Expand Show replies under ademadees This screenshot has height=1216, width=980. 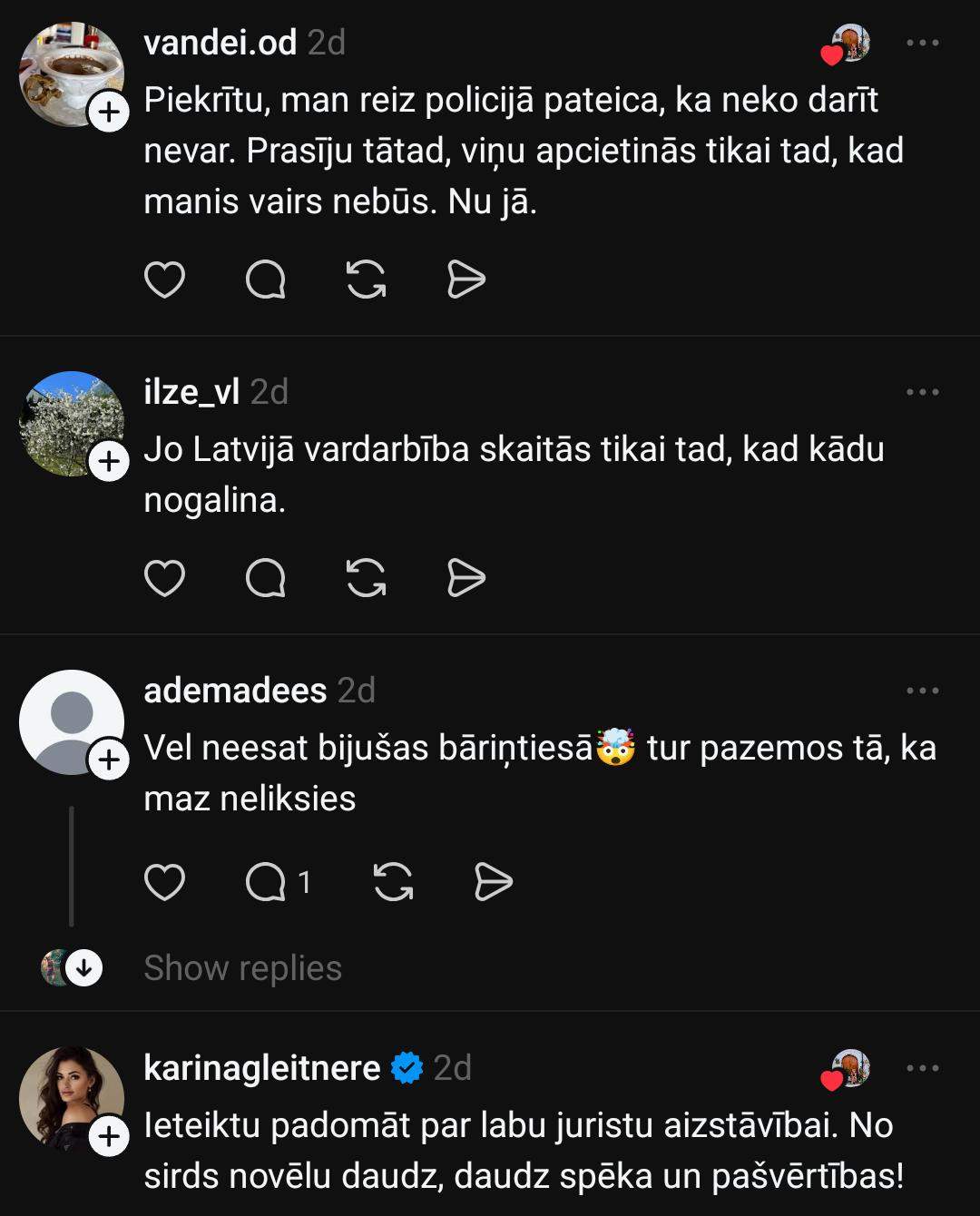242,968
